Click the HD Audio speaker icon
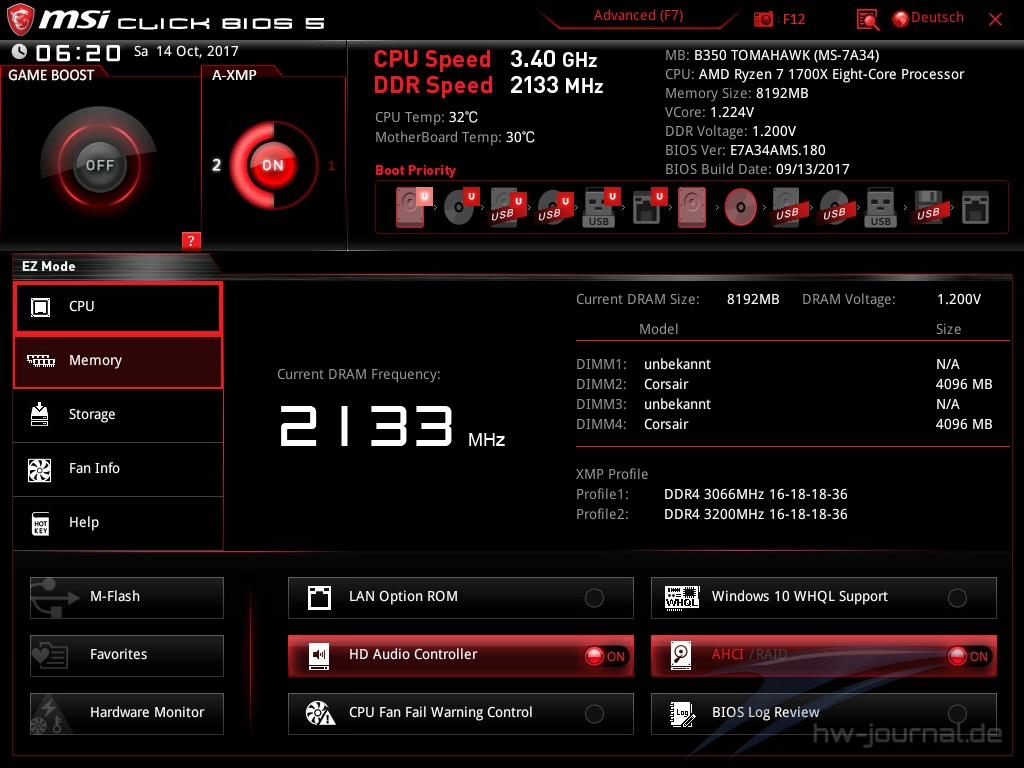Image resolution: width=1024 pixels, height=768 pixels. [x=319, y=656]
